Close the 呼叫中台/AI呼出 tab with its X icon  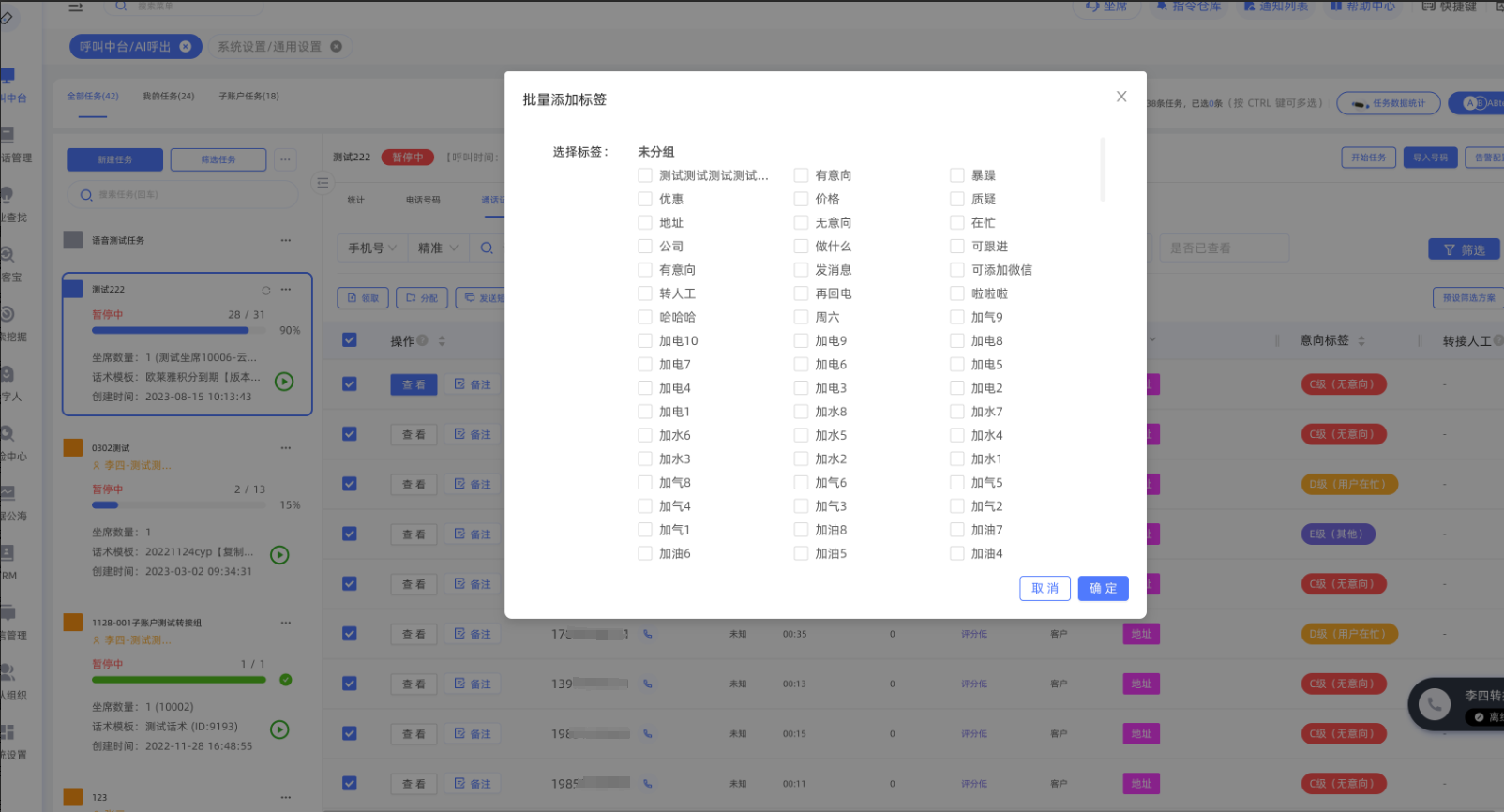click(x=186, y=47)
